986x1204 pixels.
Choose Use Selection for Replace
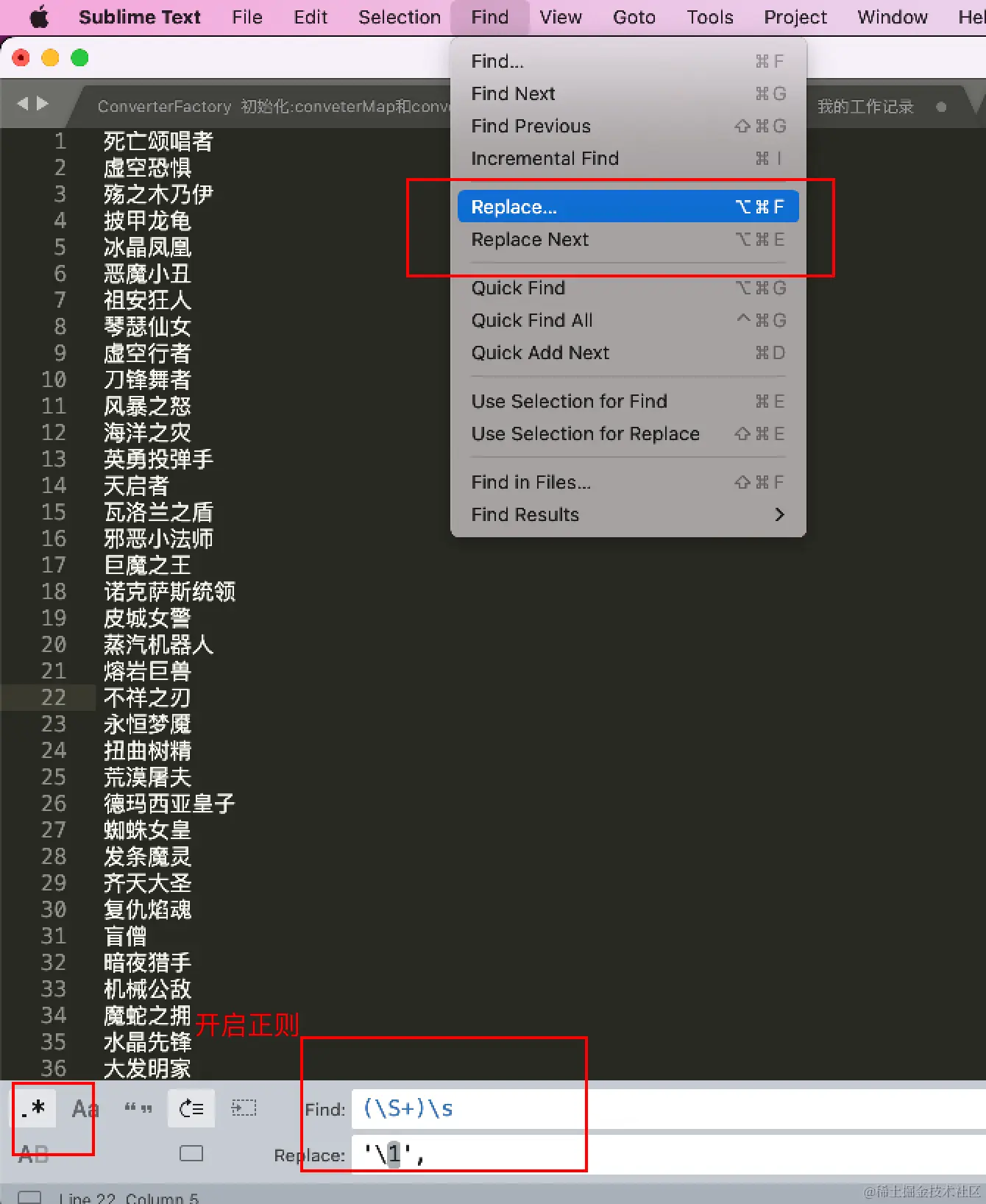(x=628, y=433)
